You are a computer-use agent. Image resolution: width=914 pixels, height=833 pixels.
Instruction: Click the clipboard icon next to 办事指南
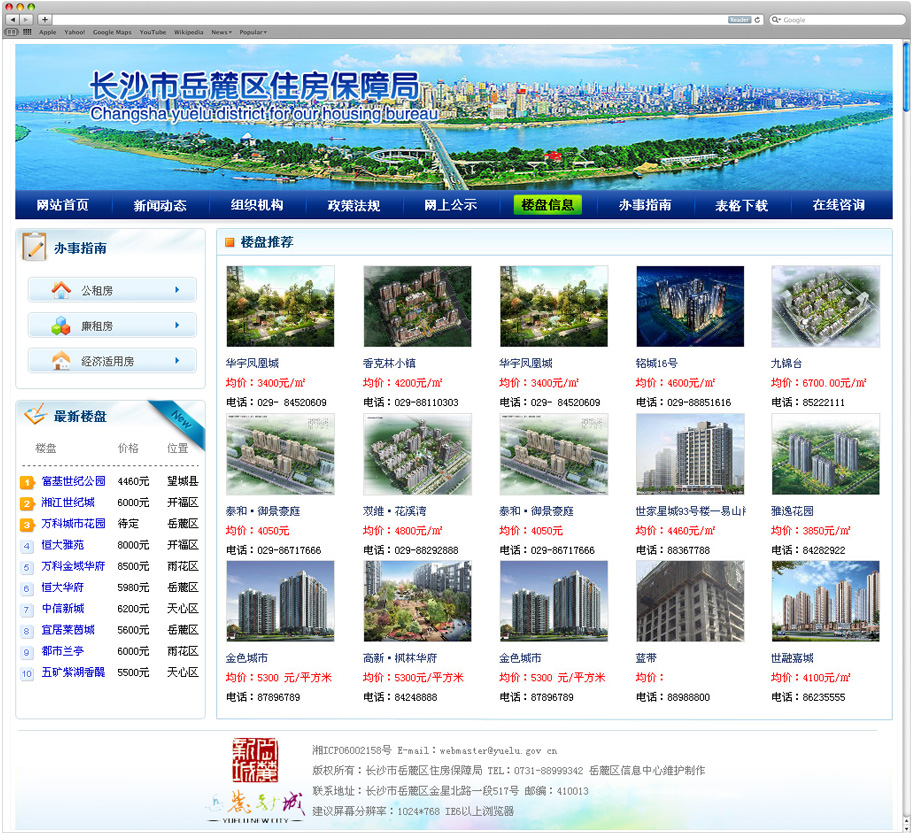coord(34,246)
